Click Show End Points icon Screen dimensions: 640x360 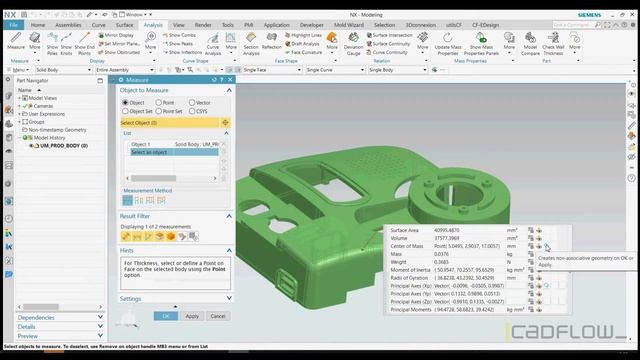coord(84,43)
